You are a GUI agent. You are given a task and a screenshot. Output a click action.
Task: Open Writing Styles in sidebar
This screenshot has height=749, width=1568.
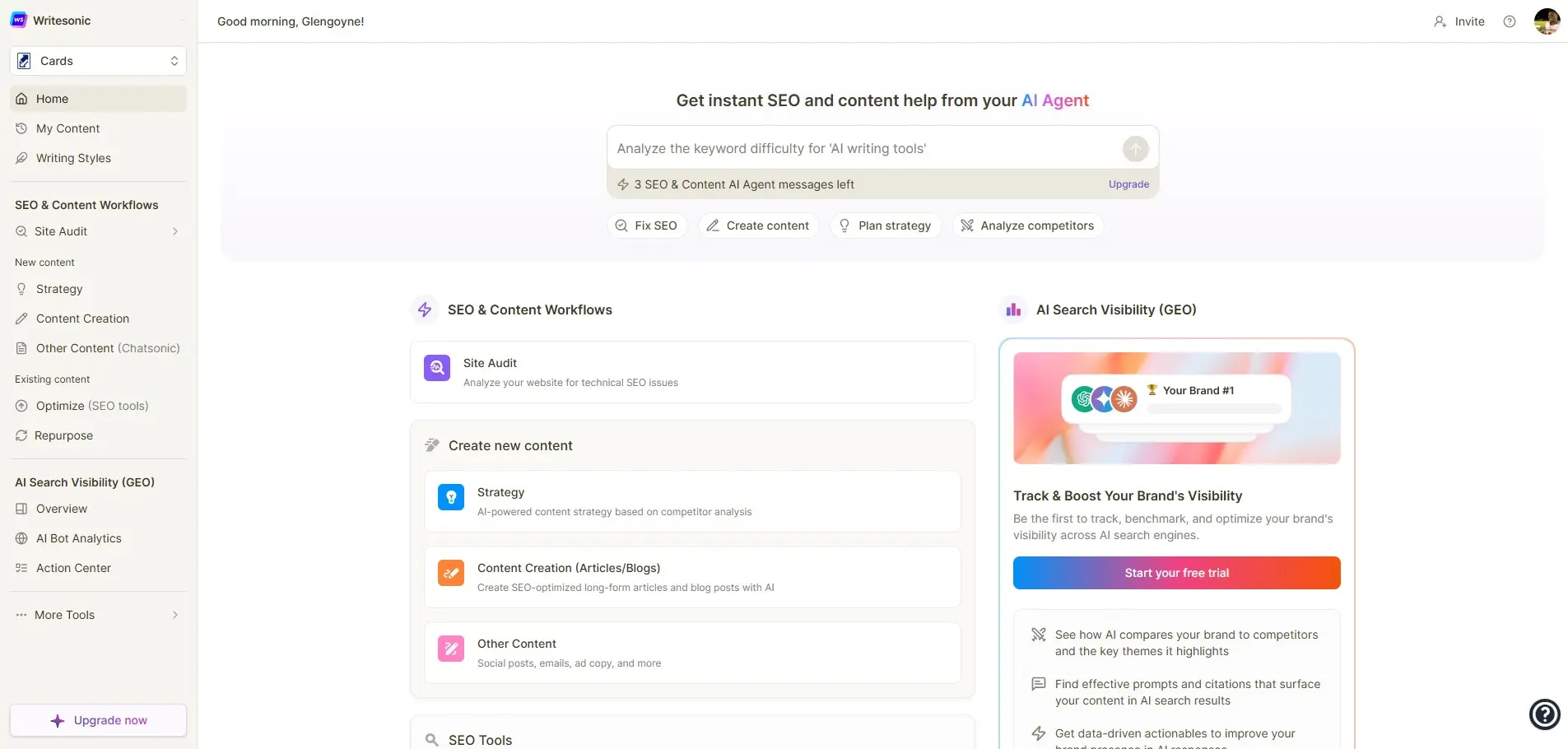click(73, 158)
